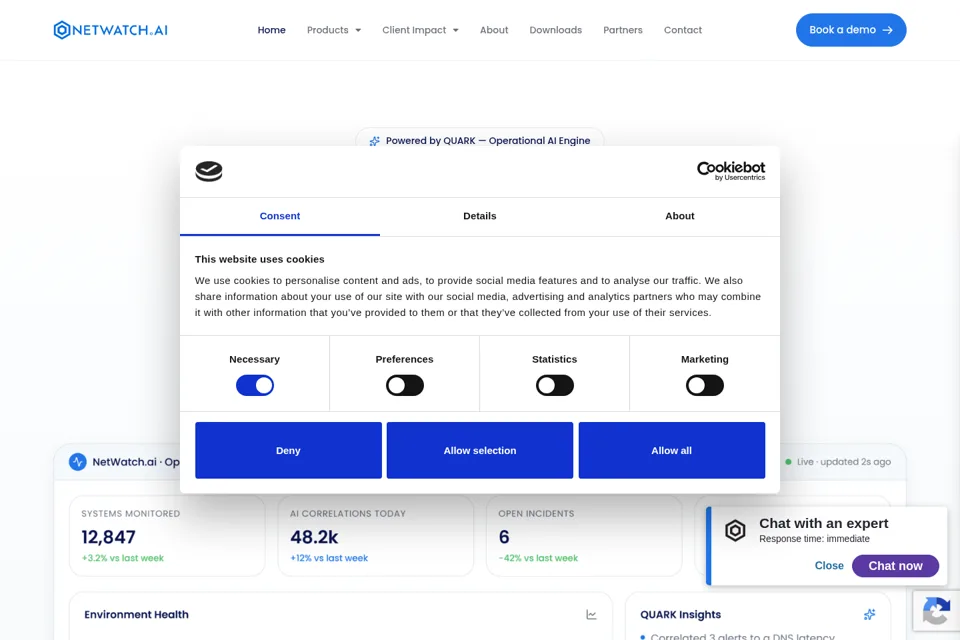Click '+12% vs last week' text
This screenshot has width=960, height=640.
point(329,558)
